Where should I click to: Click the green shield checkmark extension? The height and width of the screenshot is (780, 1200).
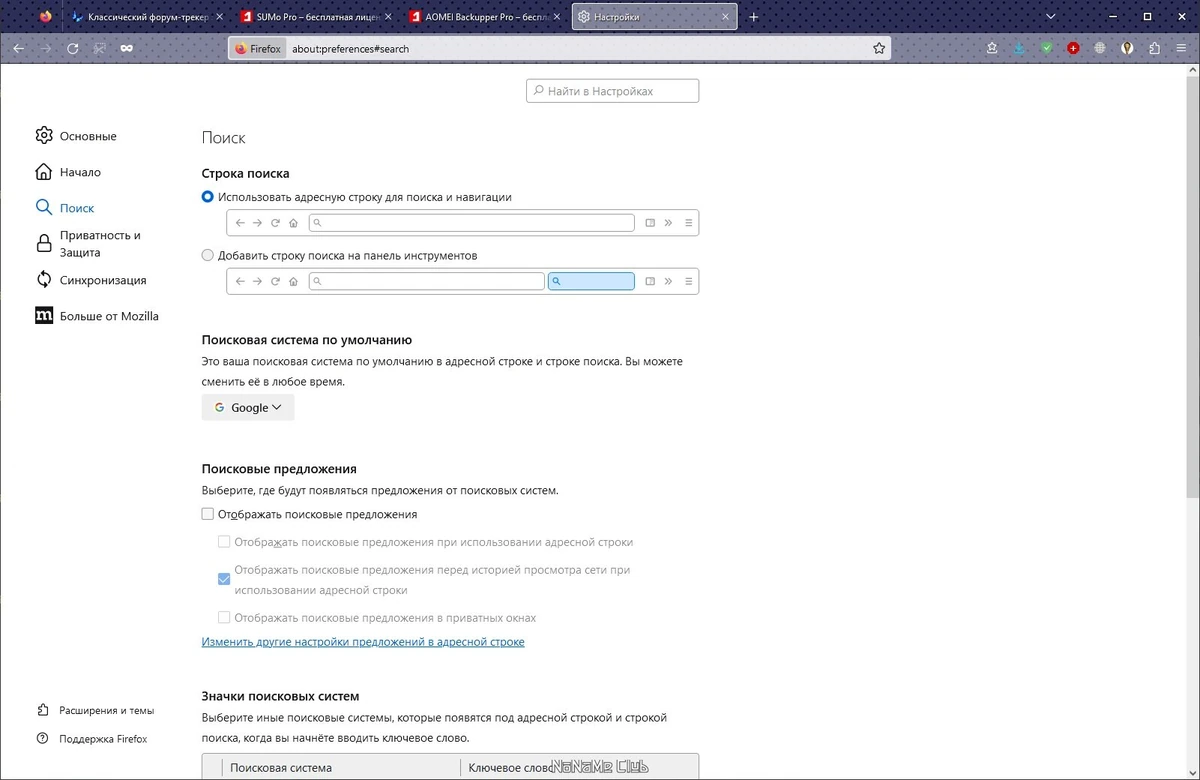tap(1046, 48)
